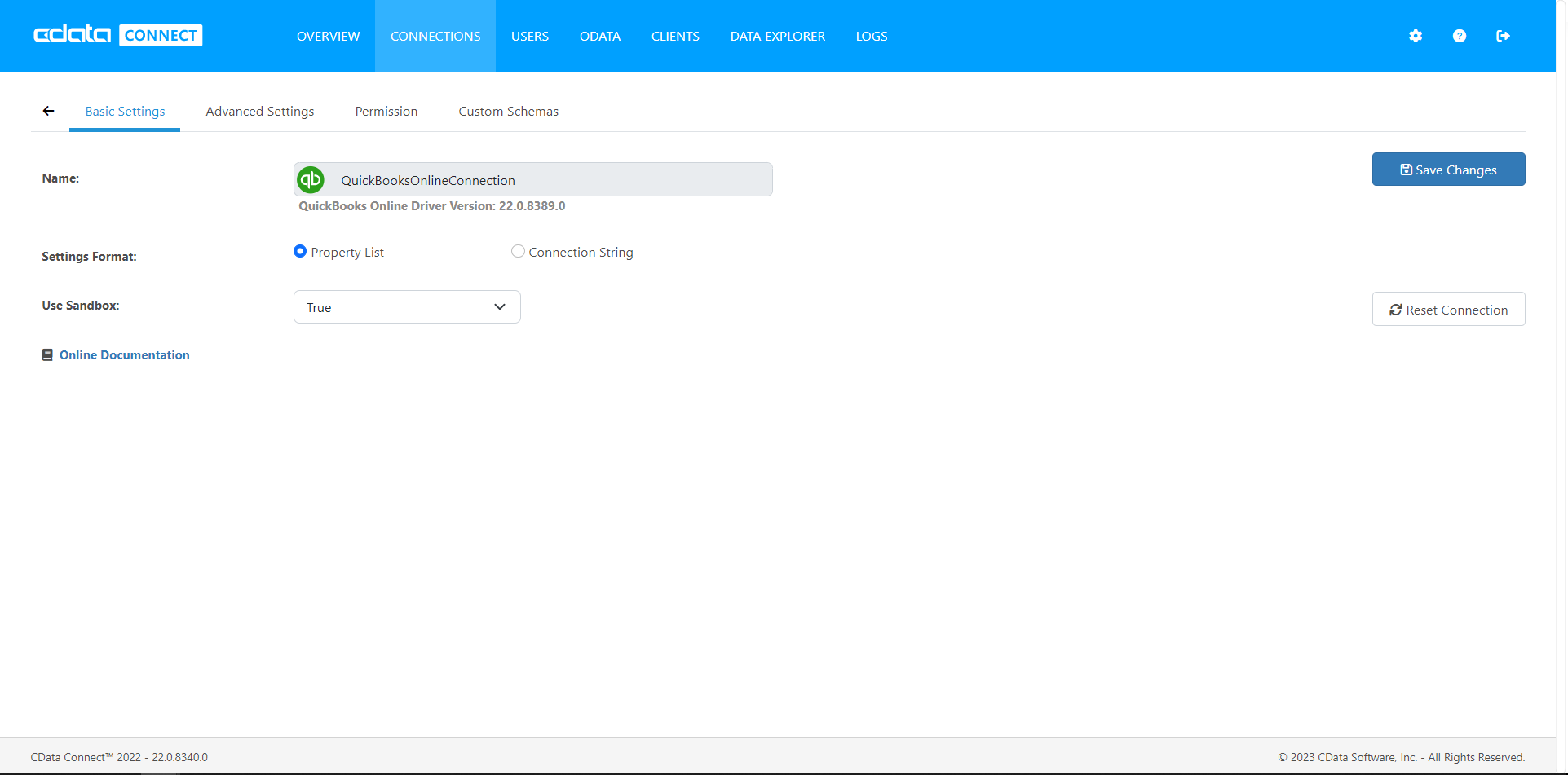
Task: Click the back arrow above Basic Settings
Action: 47,111
